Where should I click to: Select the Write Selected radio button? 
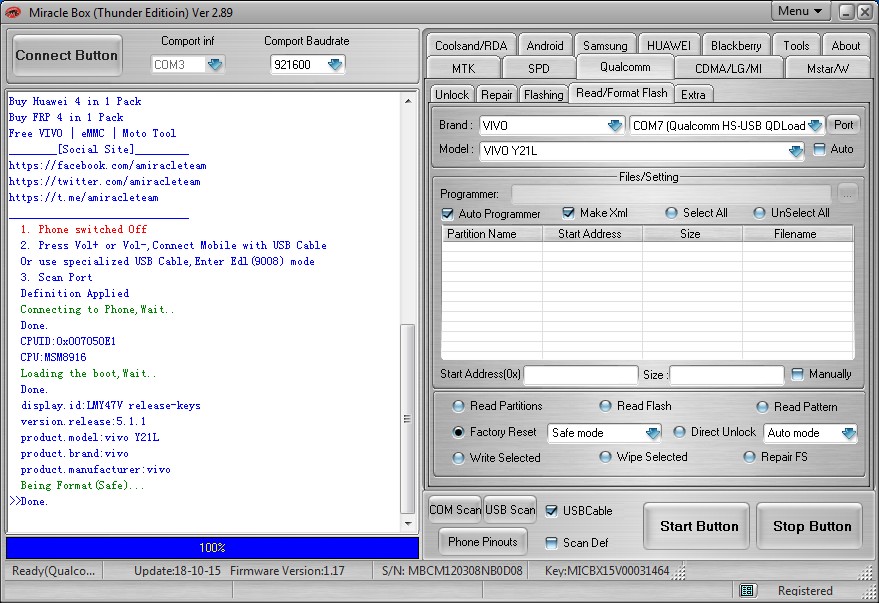[459, 458]
